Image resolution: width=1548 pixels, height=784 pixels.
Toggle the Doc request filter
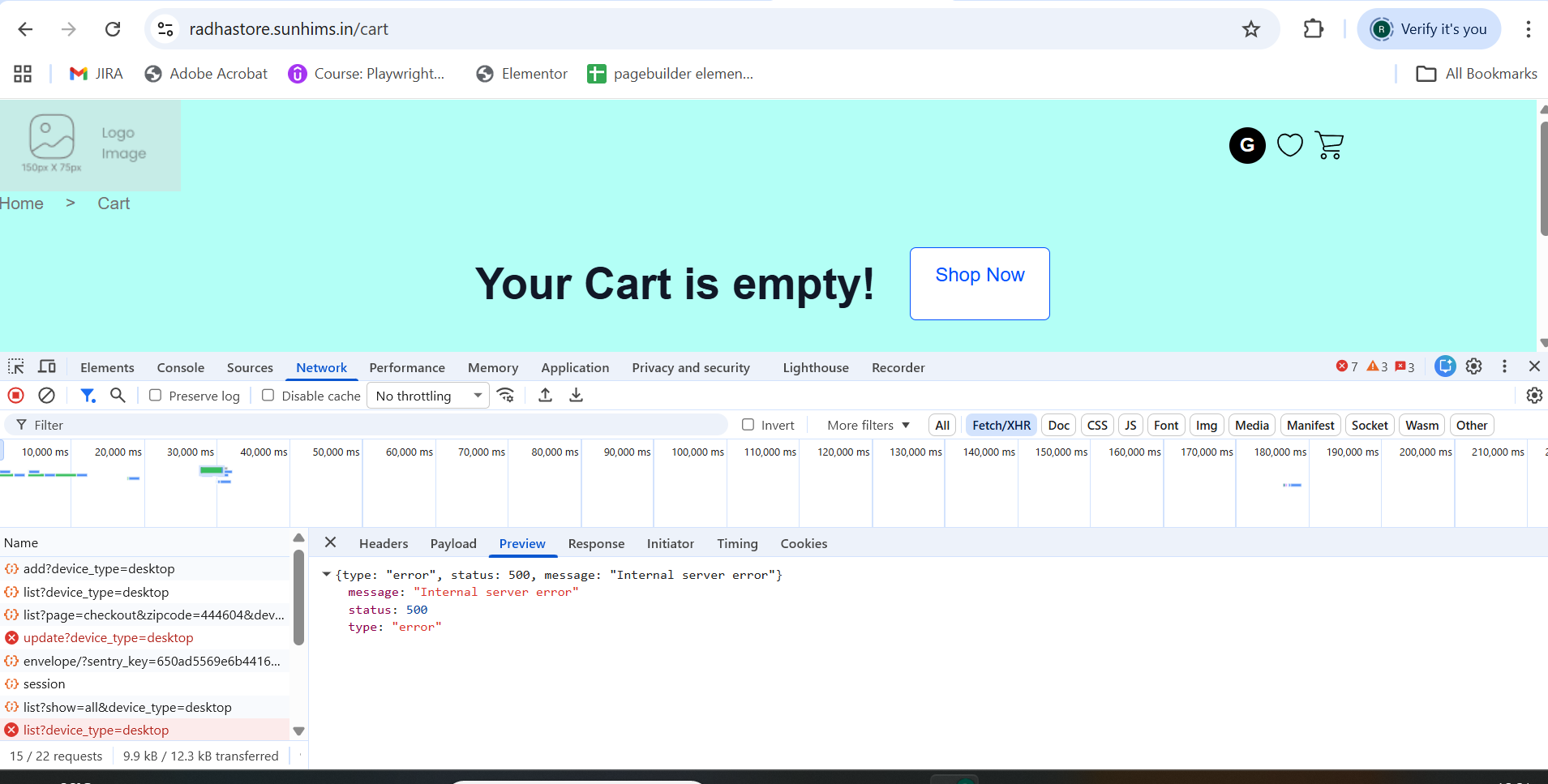point(1059,425)
